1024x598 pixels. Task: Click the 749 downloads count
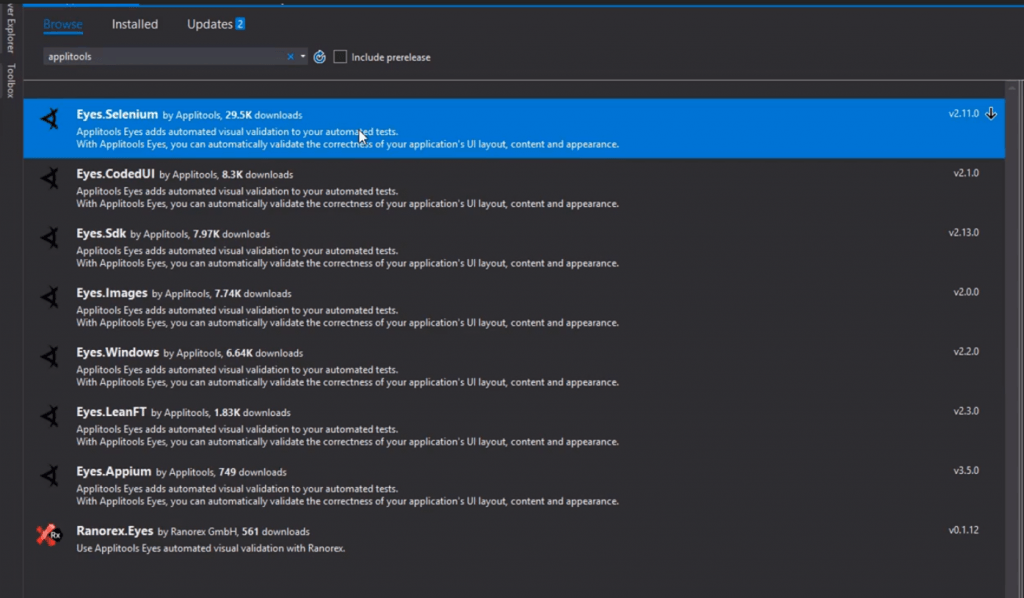[253, 472]
